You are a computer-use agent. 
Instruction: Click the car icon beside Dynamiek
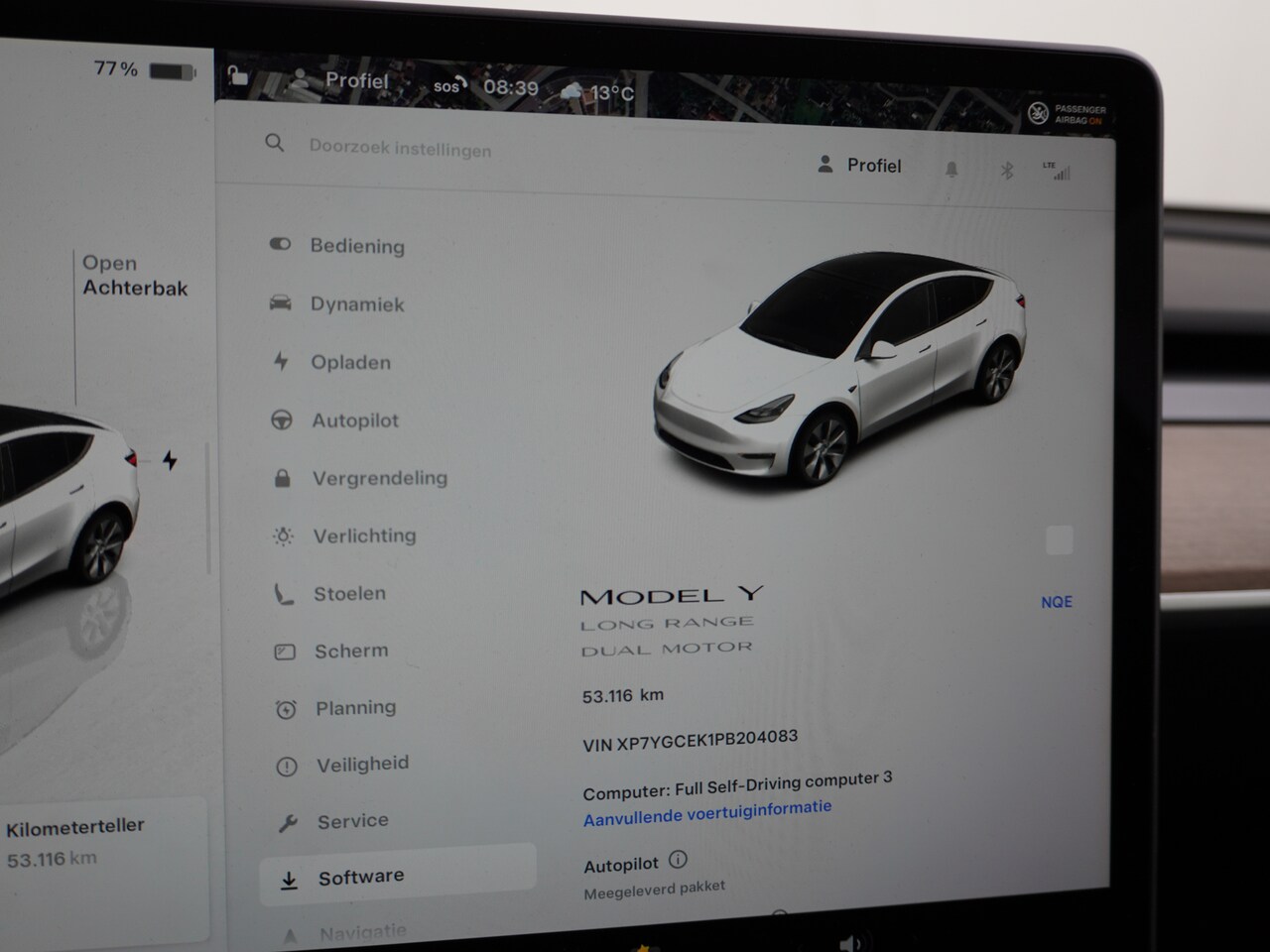click(281, 302)
